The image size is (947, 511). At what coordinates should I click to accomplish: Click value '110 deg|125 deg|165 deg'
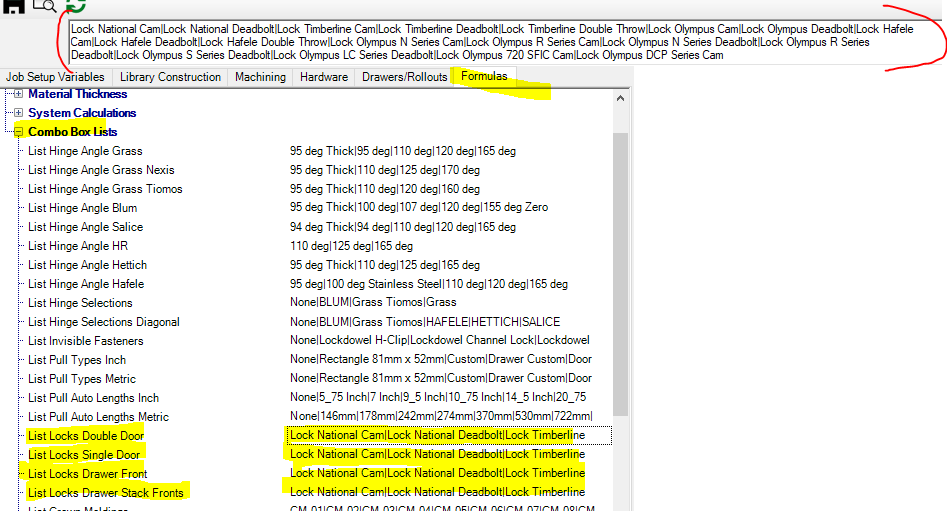click(352, 246)
